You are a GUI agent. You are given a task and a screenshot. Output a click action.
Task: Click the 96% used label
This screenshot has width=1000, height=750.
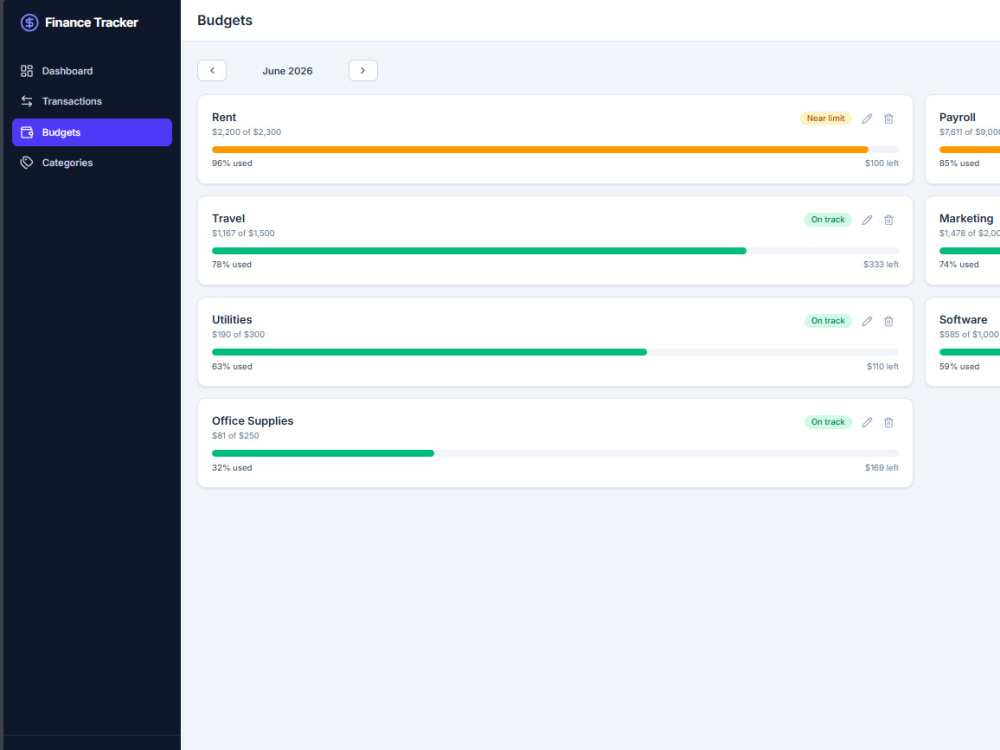coord(232,163)
